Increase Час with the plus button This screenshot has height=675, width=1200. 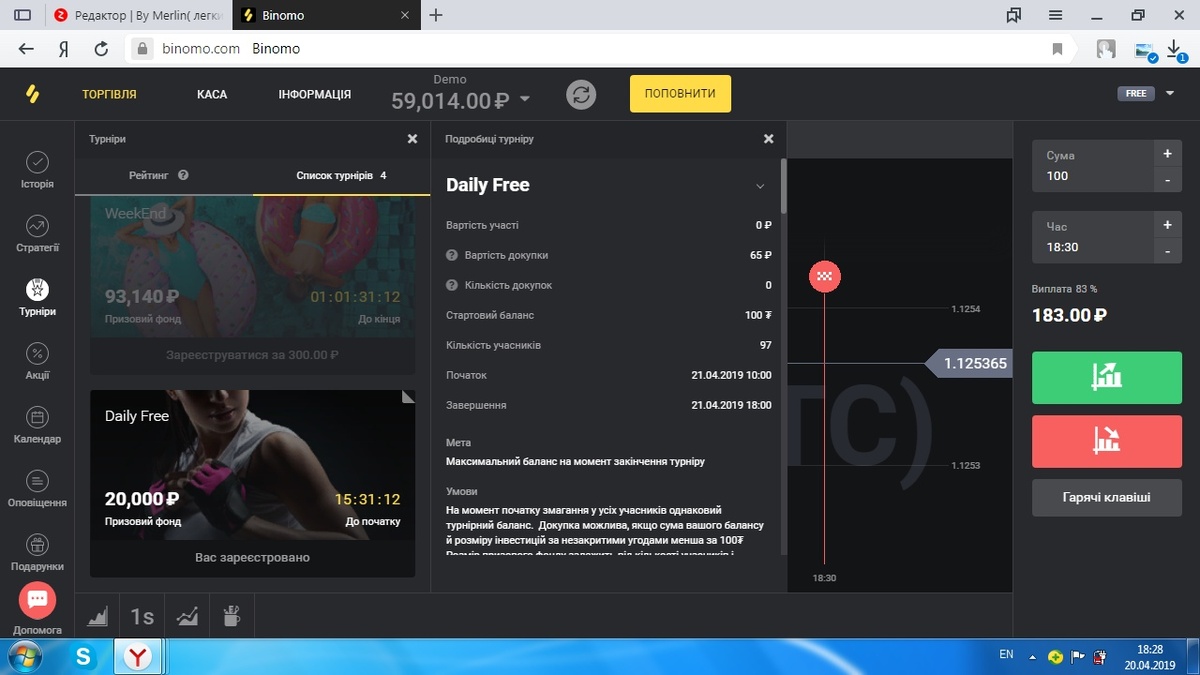tap(1167, 224)
